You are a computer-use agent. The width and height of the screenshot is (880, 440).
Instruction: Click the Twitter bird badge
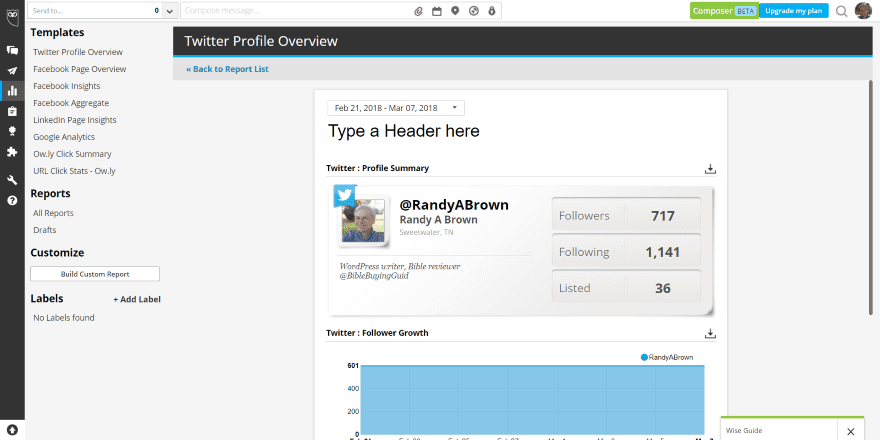tap(345, 196)
